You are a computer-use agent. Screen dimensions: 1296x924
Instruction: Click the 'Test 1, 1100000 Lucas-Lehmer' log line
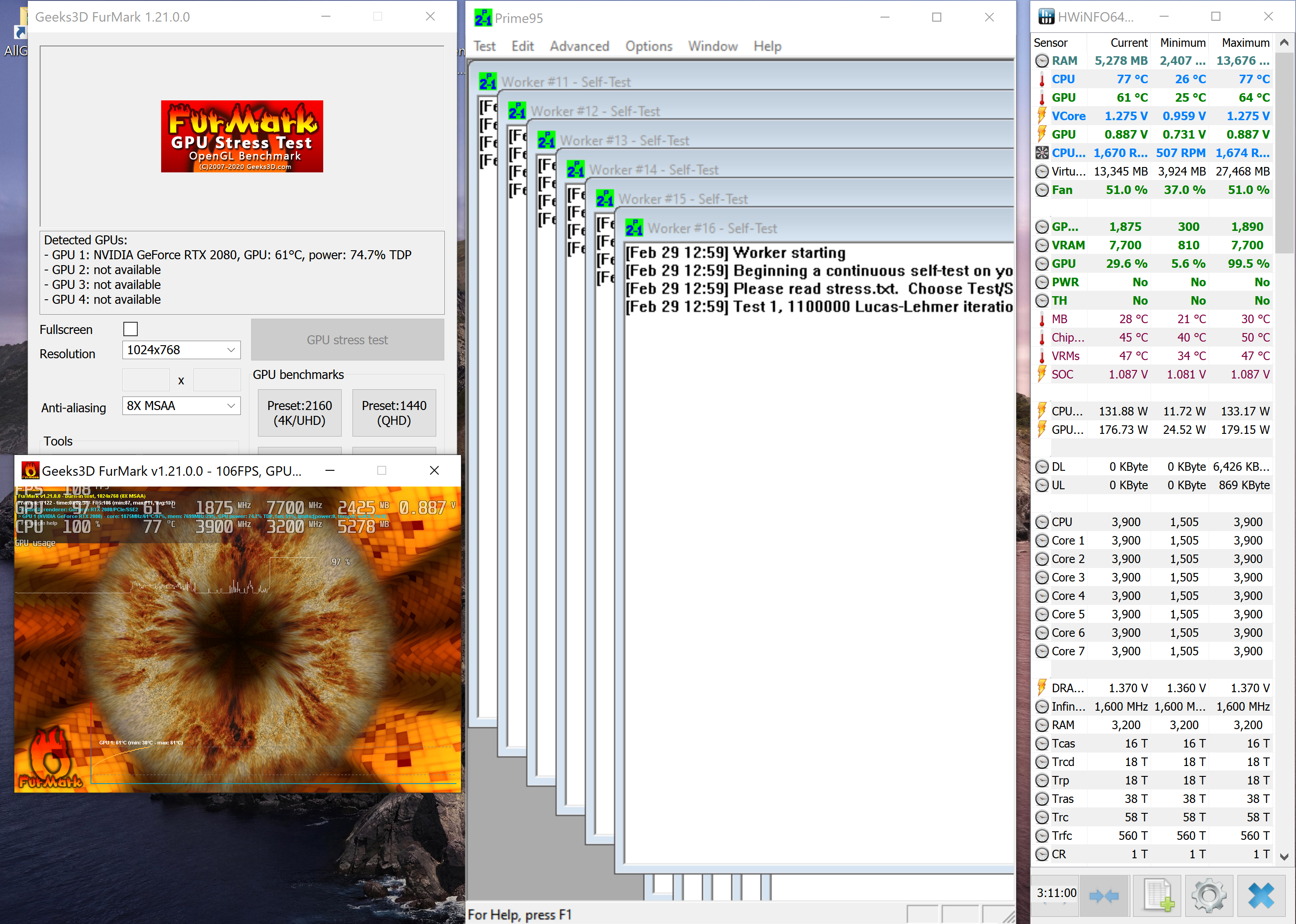coord(819,306)
